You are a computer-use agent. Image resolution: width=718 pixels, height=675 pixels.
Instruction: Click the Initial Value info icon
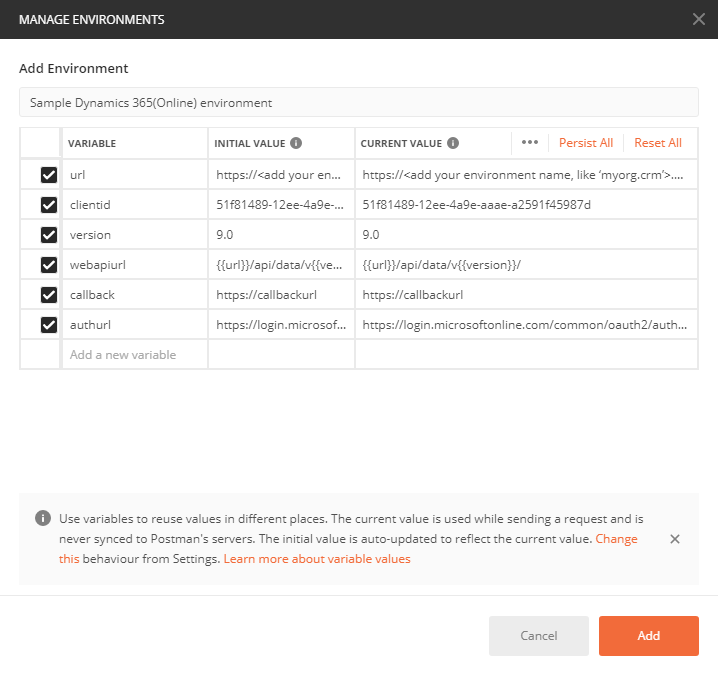296,143
